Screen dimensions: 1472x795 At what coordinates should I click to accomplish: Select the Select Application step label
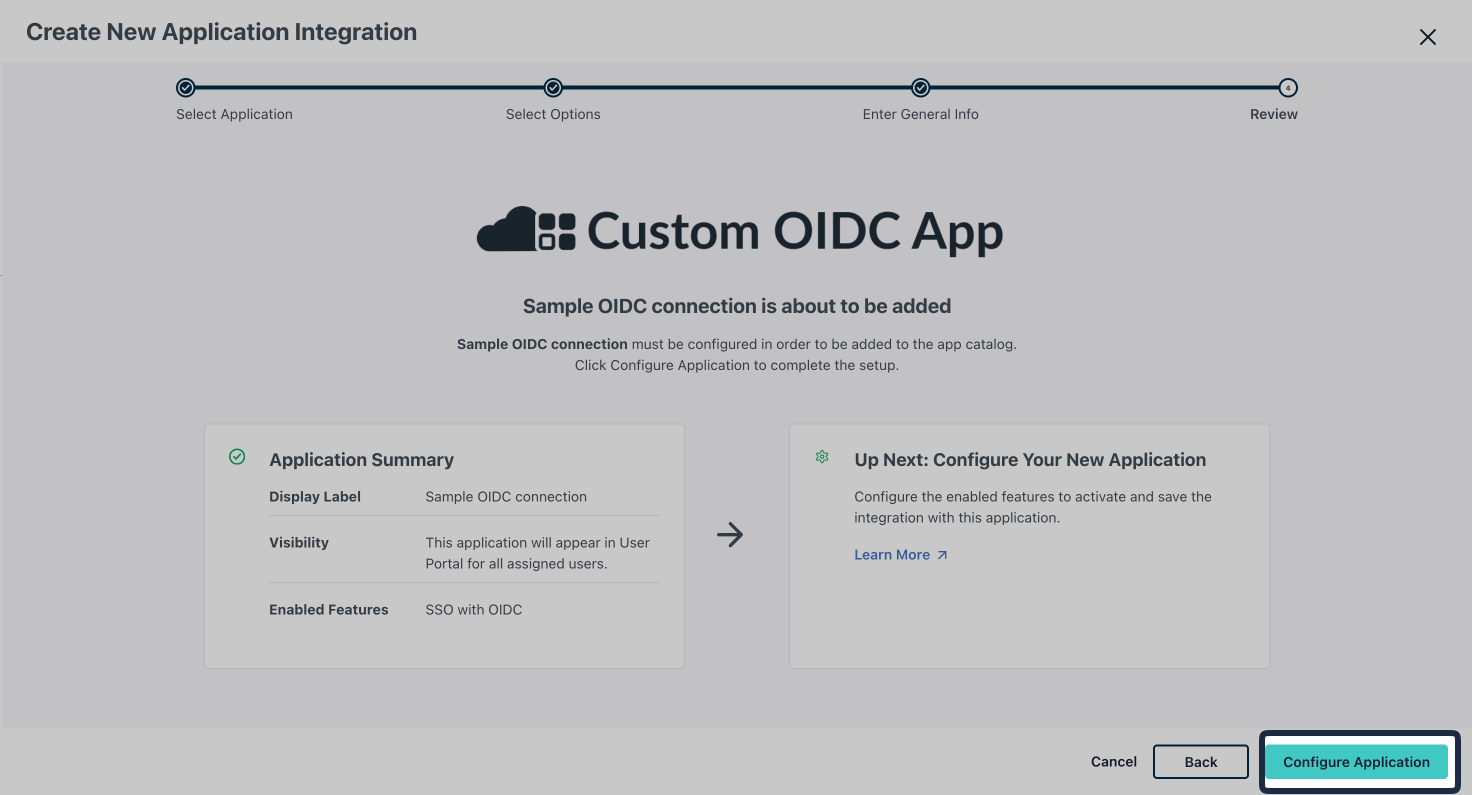pyautogui.click(x=234, y=114)
